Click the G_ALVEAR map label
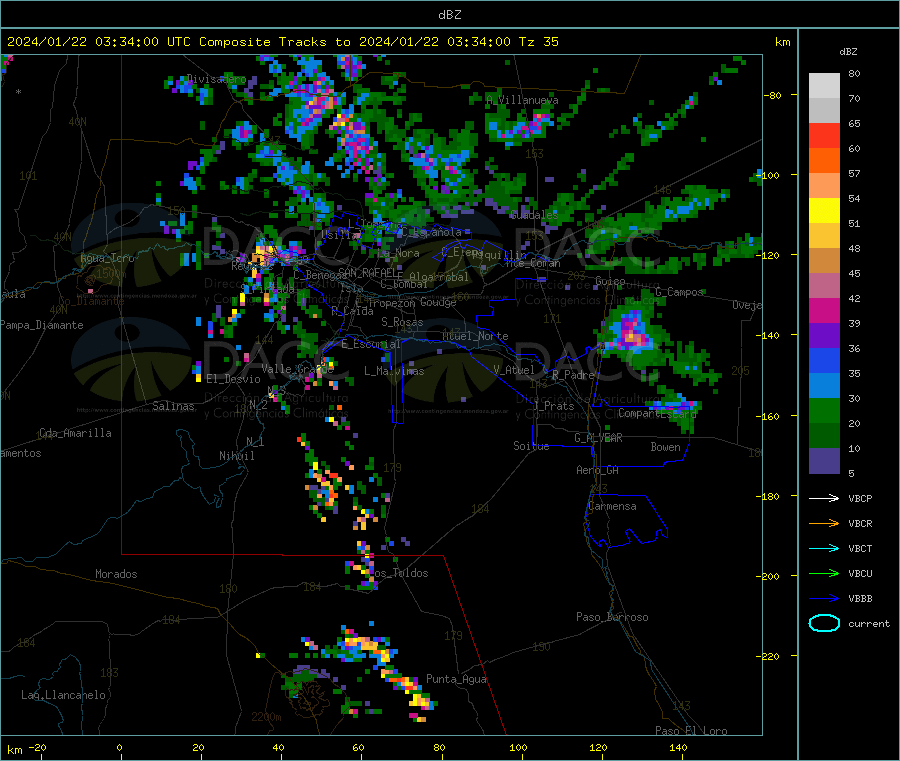 click(x=598, y=437)
